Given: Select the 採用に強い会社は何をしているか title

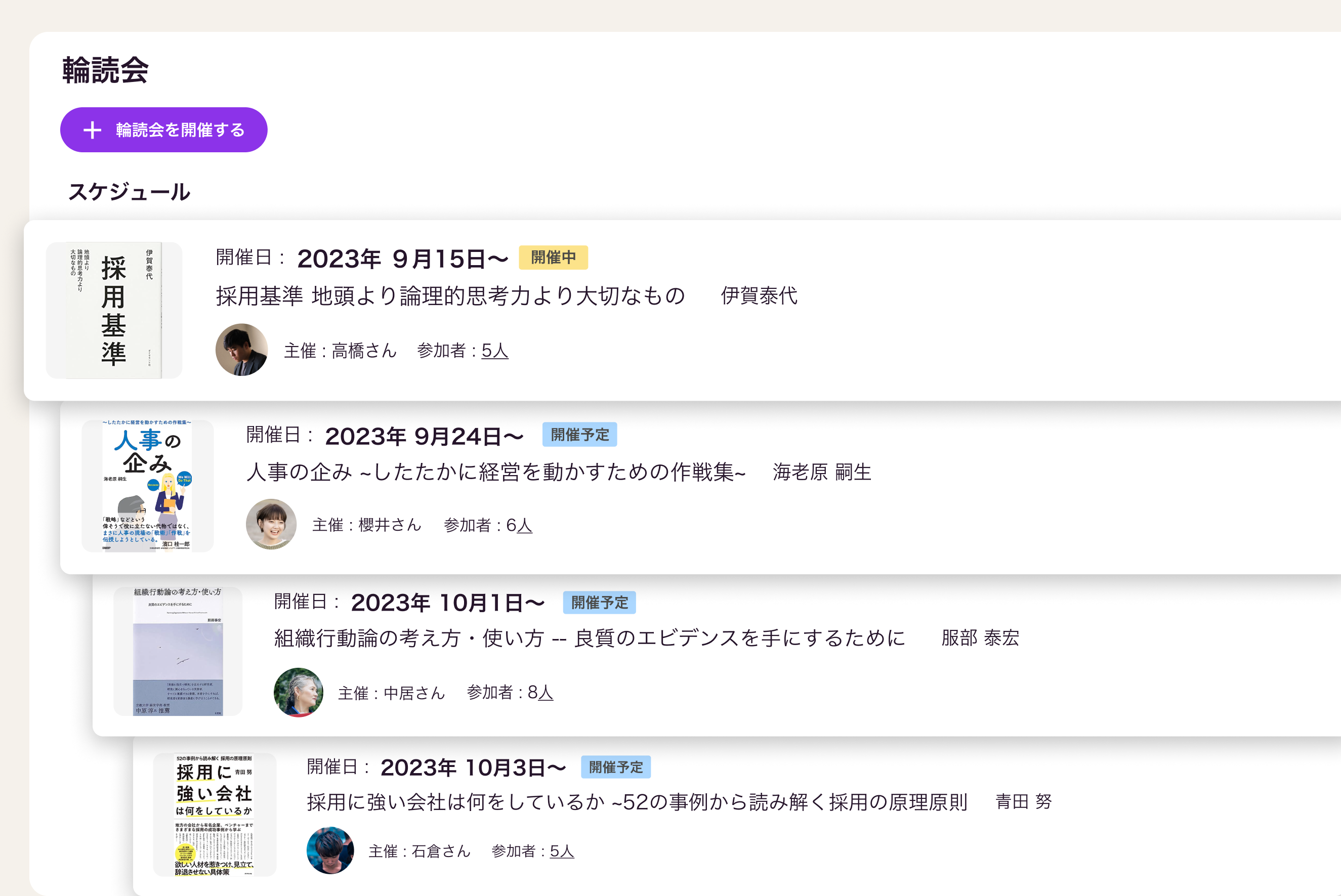Looking at the screenshot, I should [636, 802].
